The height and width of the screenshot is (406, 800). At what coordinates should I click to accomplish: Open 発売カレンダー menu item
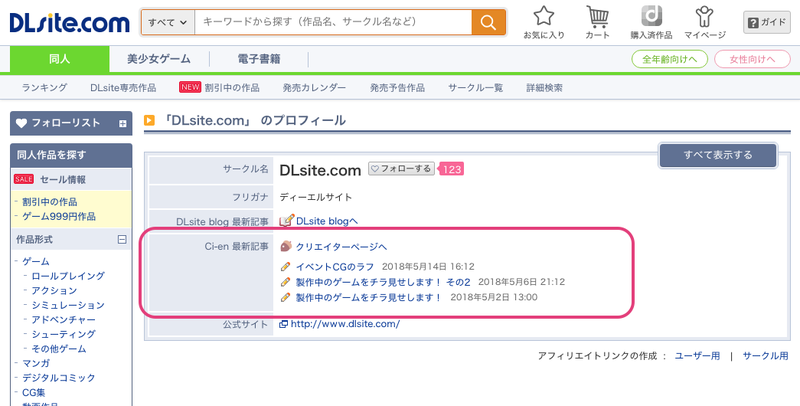(314, 88)
